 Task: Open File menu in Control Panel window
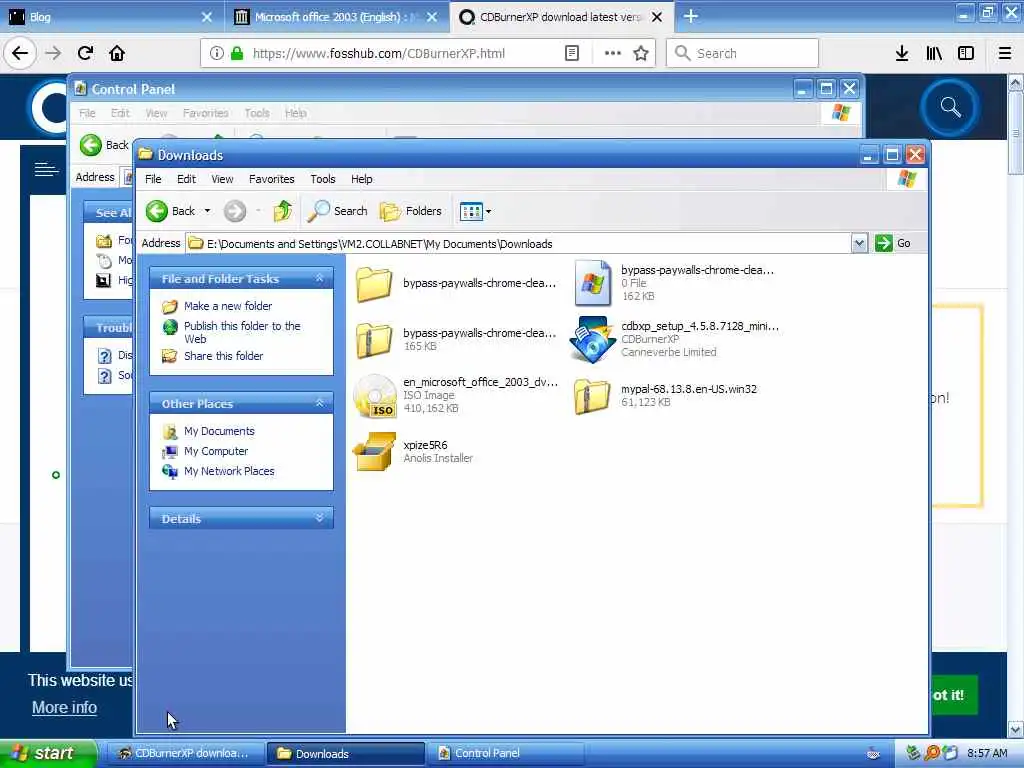(87, 113)
